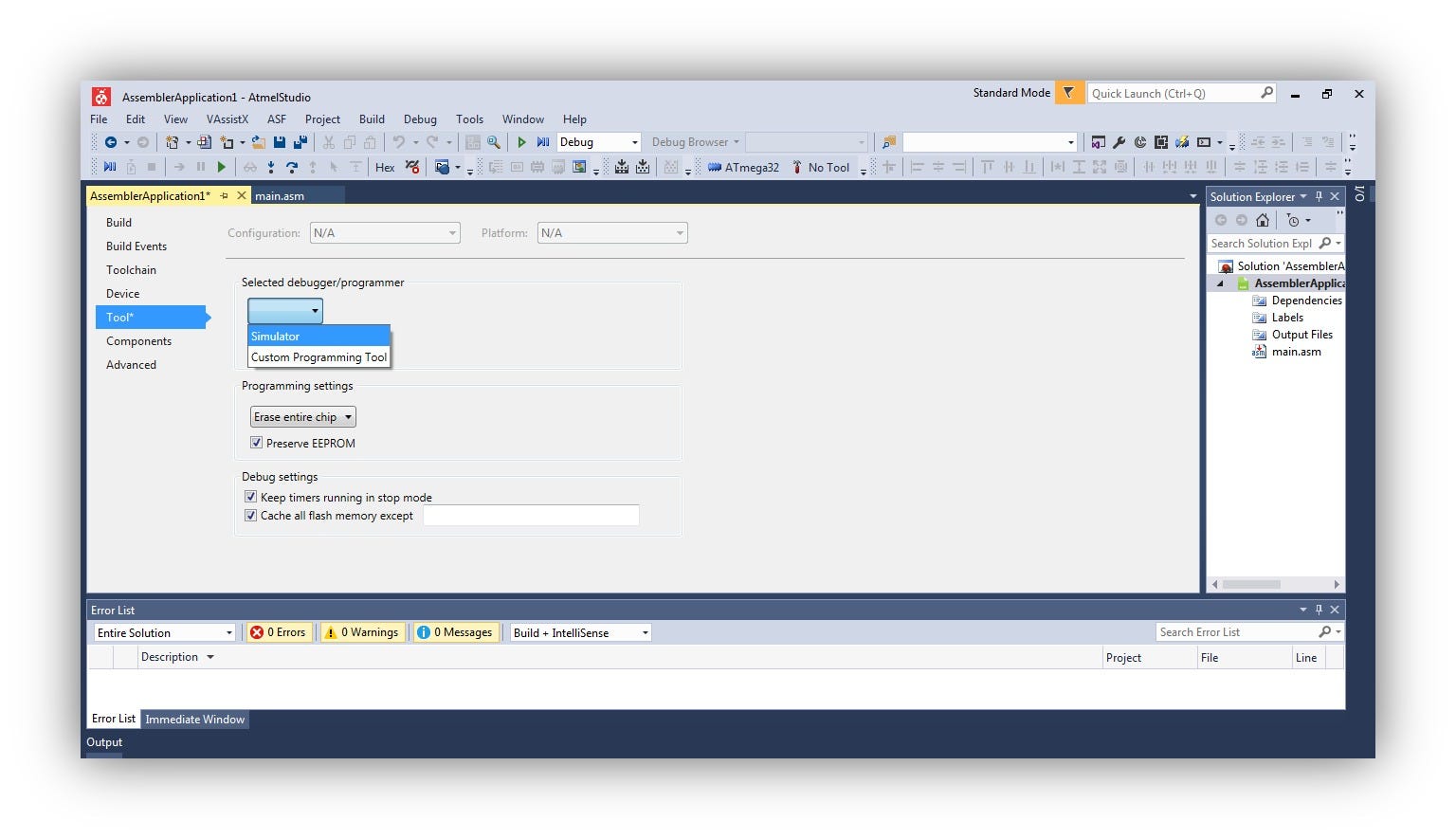Open the Toolchain properties page
The height and width of the screenshot is (839, 1456).
pyautogui.click(x=132, y=270)
